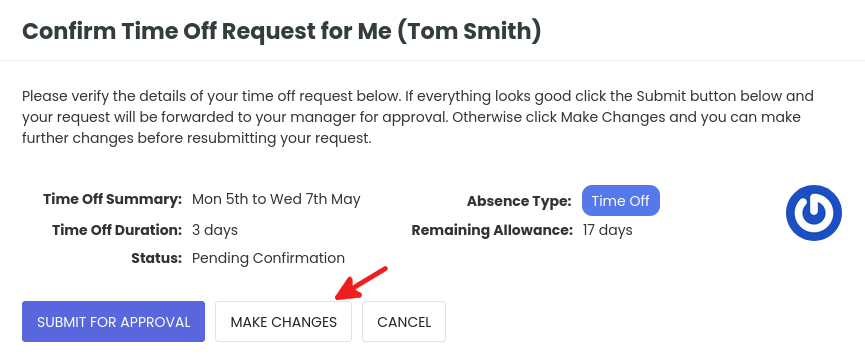Click the name Tom Smith in the title
This screenshot has width=865, height=362.
[467, 31]
